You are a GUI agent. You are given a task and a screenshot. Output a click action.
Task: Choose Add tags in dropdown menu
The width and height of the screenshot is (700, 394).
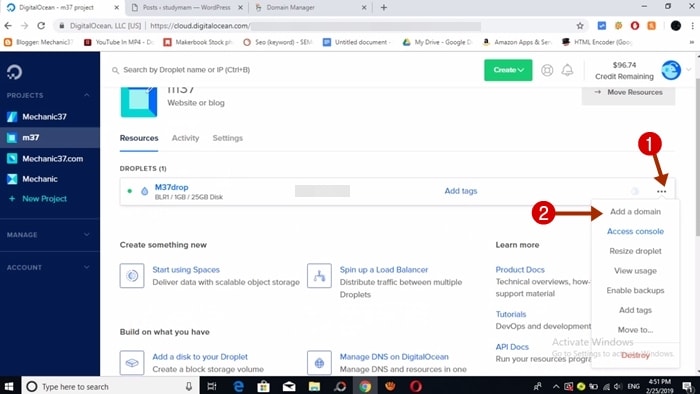(x=635, y=310)
